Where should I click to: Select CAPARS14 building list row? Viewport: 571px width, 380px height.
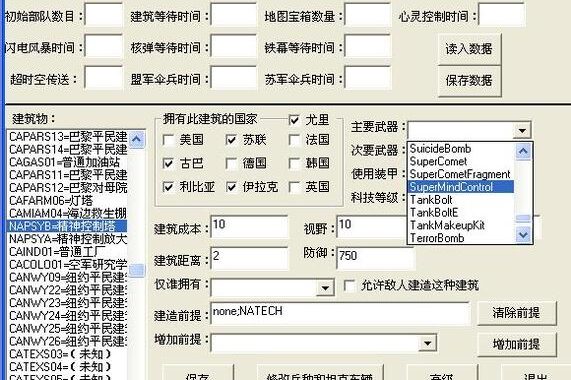(x=68, y=150)
